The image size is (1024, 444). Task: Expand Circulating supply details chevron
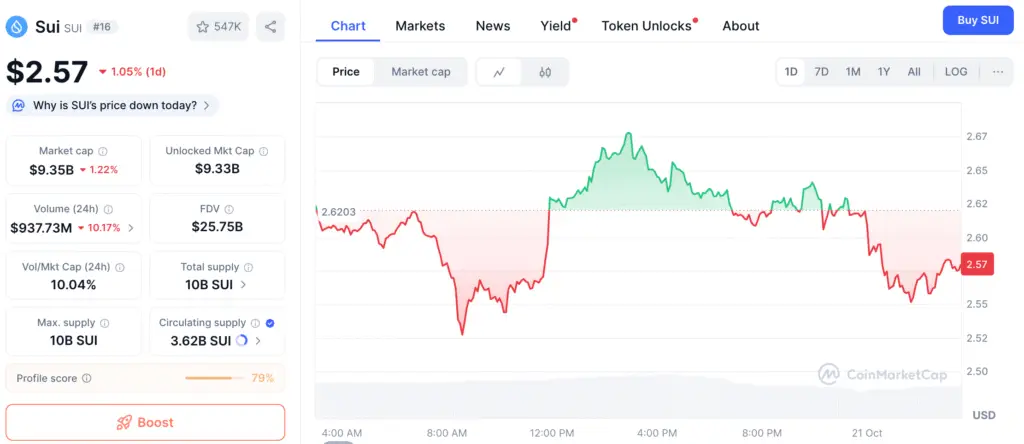tap(258, 341)
